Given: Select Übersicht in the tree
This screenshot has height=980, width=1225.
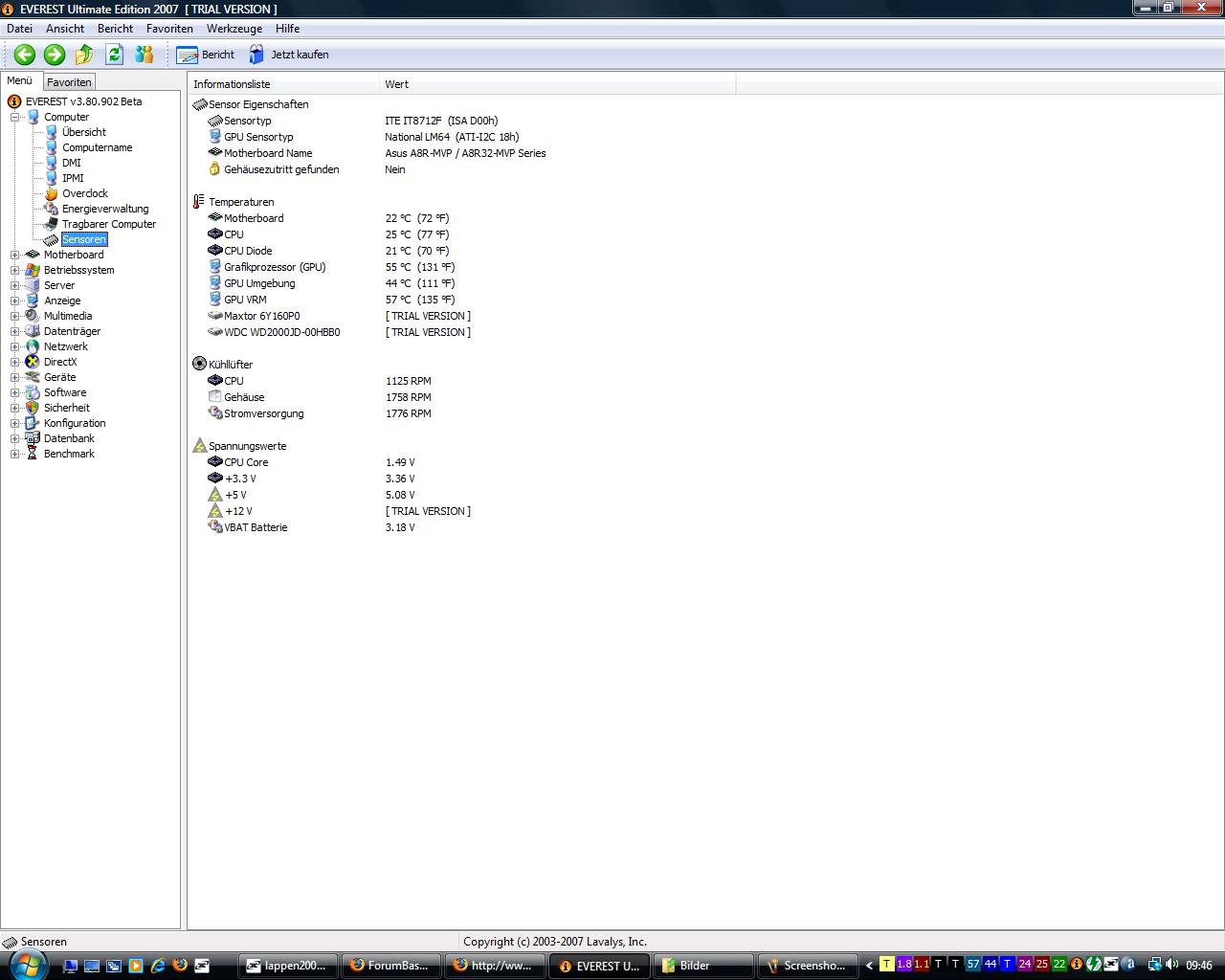Looking at the screenshot, I should click(84, 132).
